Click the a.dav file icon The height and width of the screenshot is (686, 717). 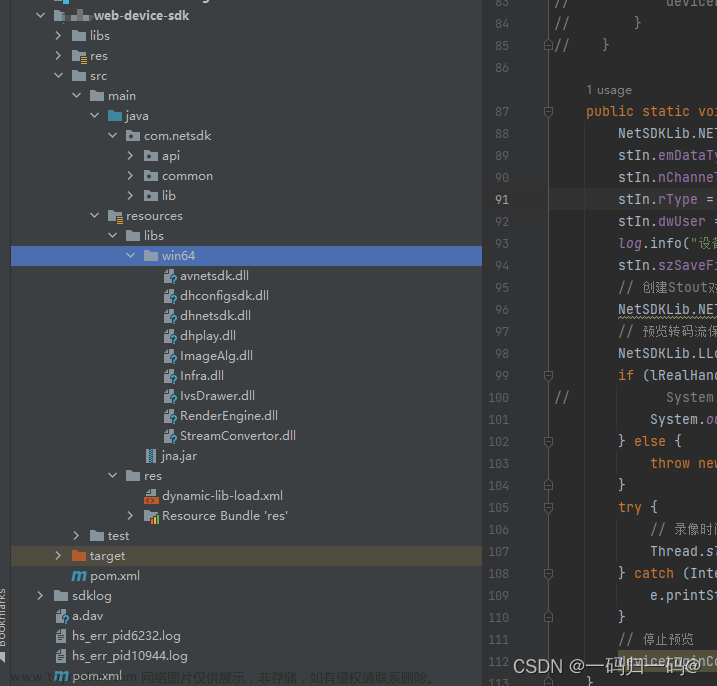pyautogui.click(x=62, y=616)
